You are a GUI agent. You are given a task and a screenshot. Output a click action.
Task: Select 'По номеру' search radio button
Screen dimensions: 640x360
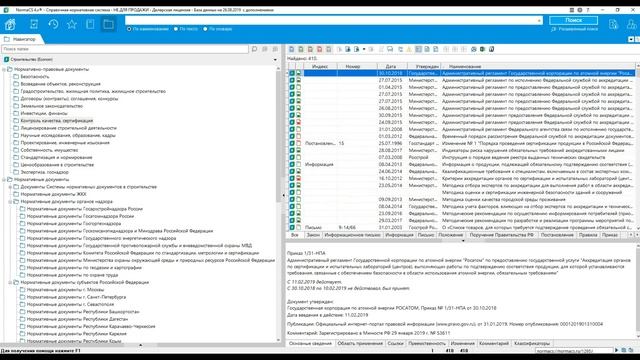coord(205,29)
